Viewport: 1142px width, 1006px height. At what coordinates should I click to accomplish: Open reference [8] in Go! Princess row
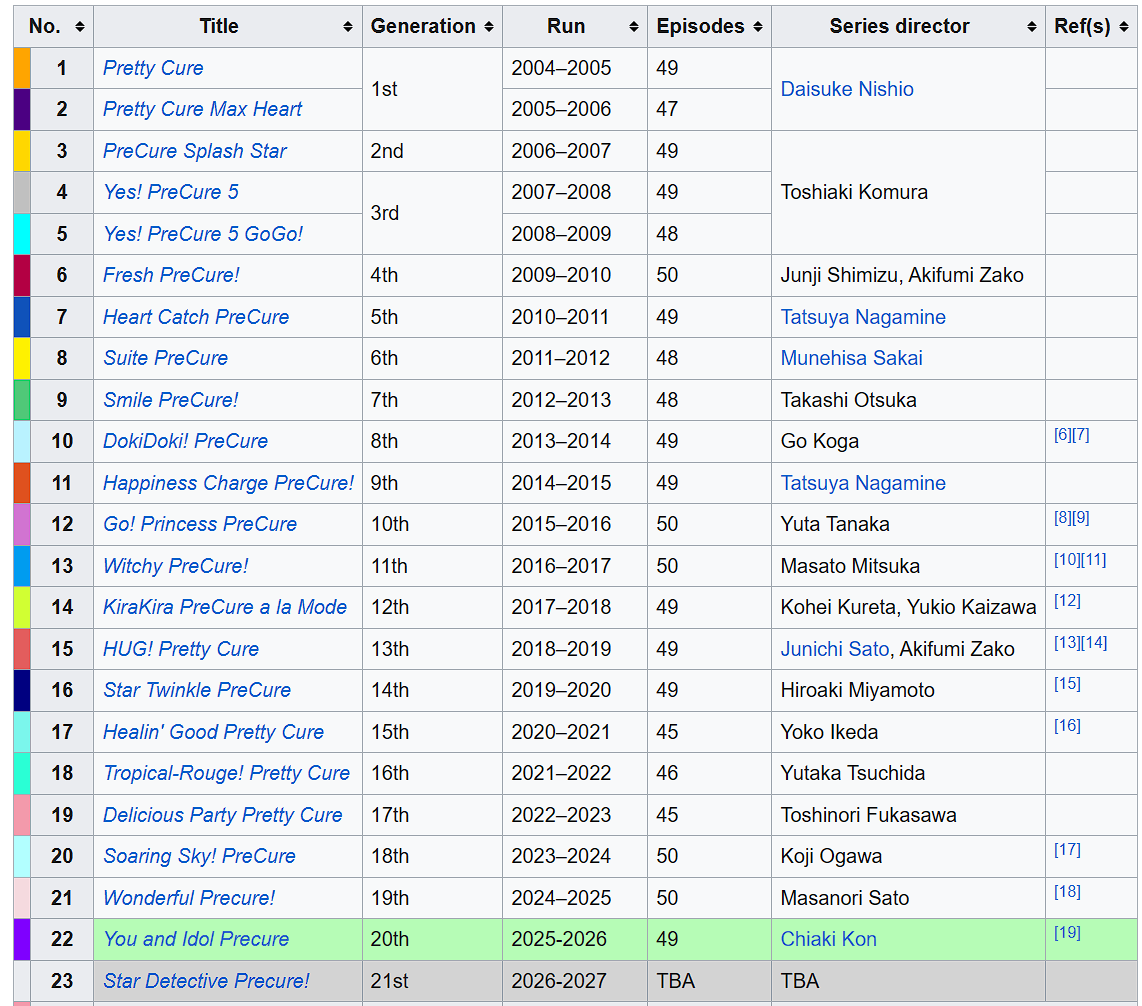coord(1063,518)
